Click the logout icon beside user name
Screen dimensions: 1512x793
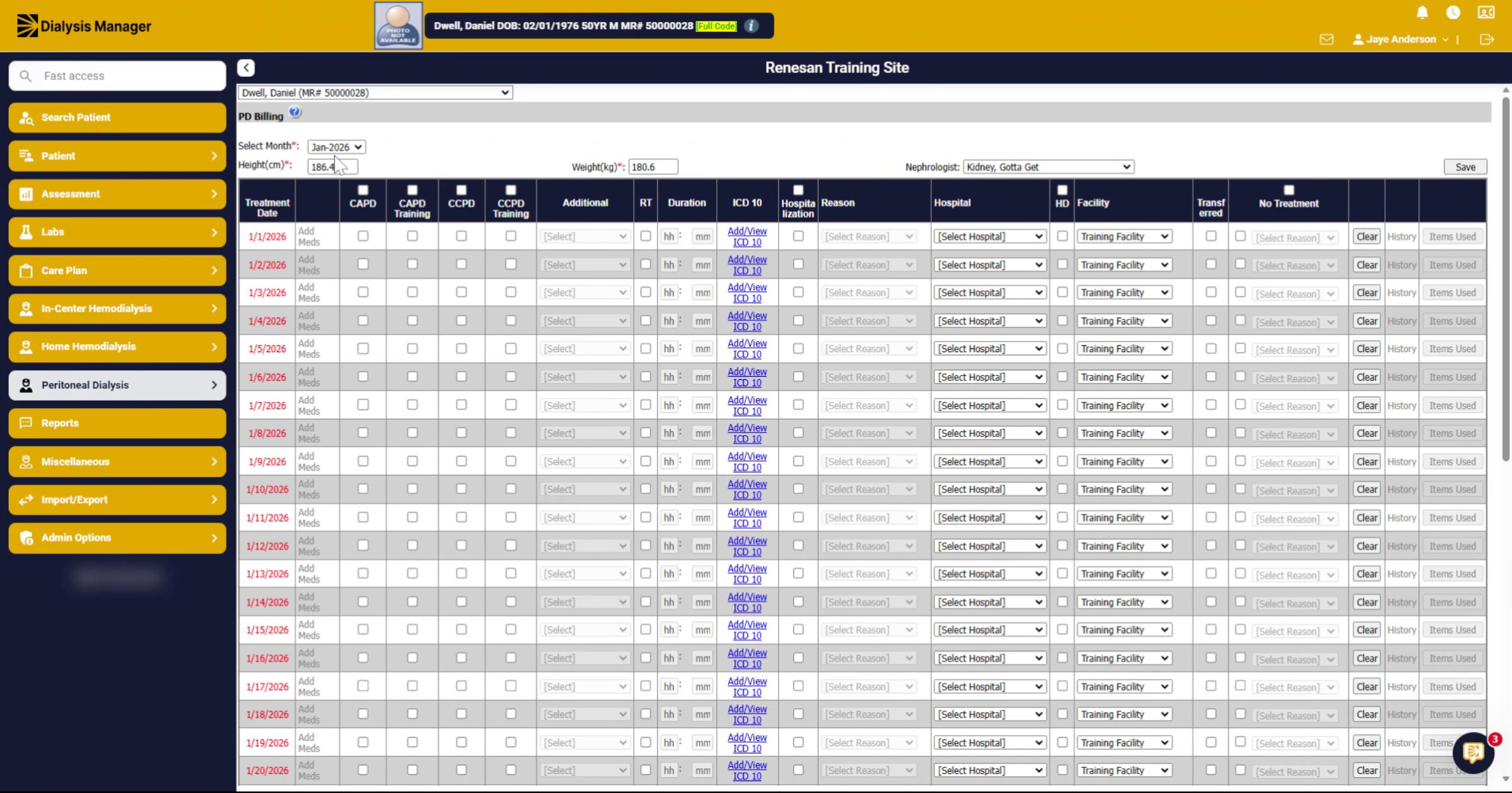[x=1487, y=39]
